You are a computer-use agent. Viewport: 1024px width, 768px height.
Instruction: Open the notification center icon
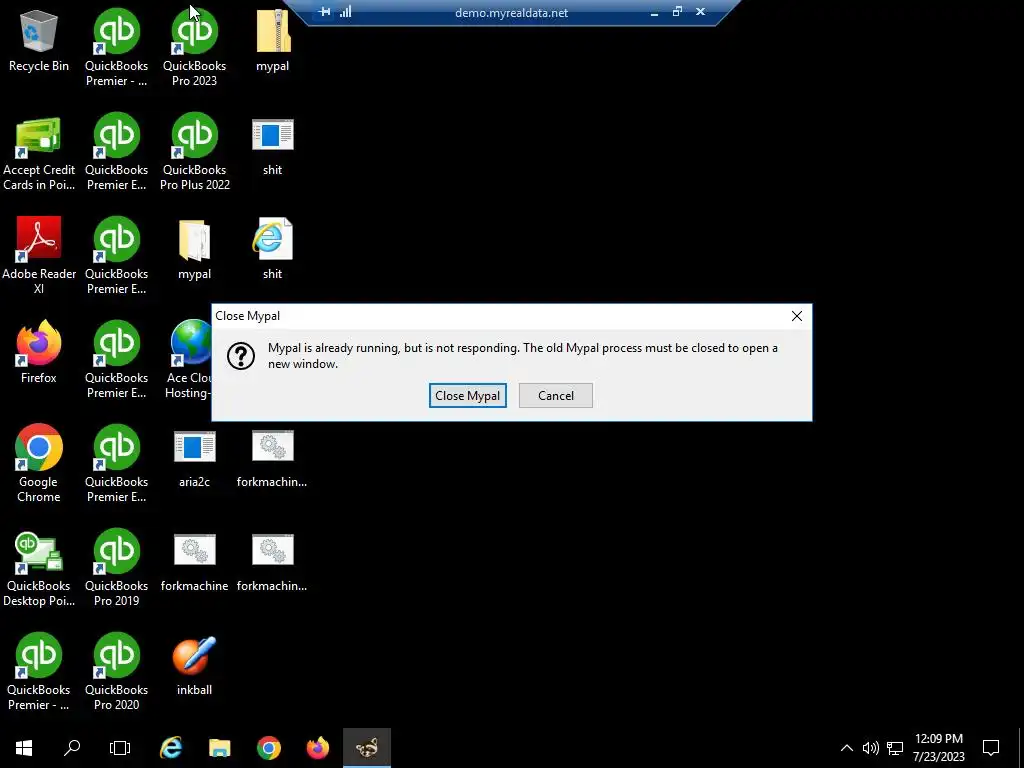991,748
